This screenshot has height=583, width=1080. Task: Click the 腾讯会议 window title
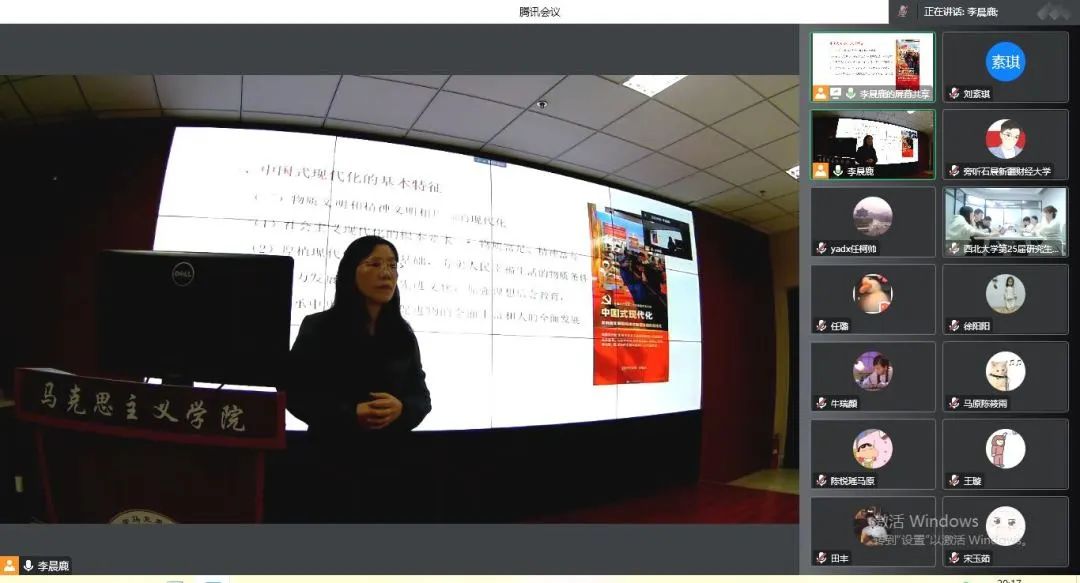[x=539, y=12]
